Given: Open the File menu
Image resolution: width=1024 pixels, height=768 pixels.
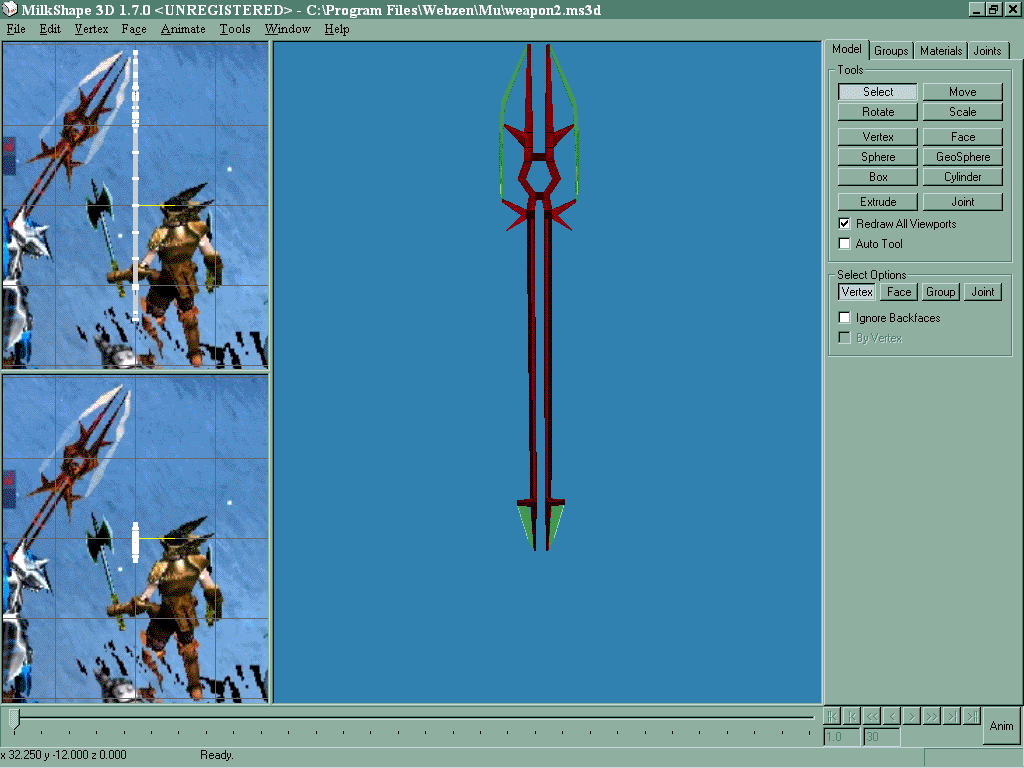Looking at the screenshot, I should [16, 29].
